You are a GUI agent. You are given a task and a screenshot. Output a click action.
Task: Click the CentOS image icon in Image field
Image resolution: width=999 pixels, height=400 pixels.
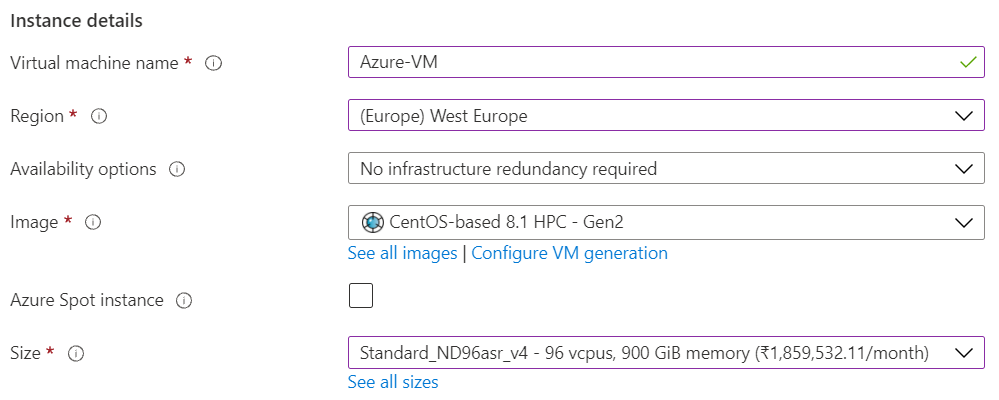372,222
